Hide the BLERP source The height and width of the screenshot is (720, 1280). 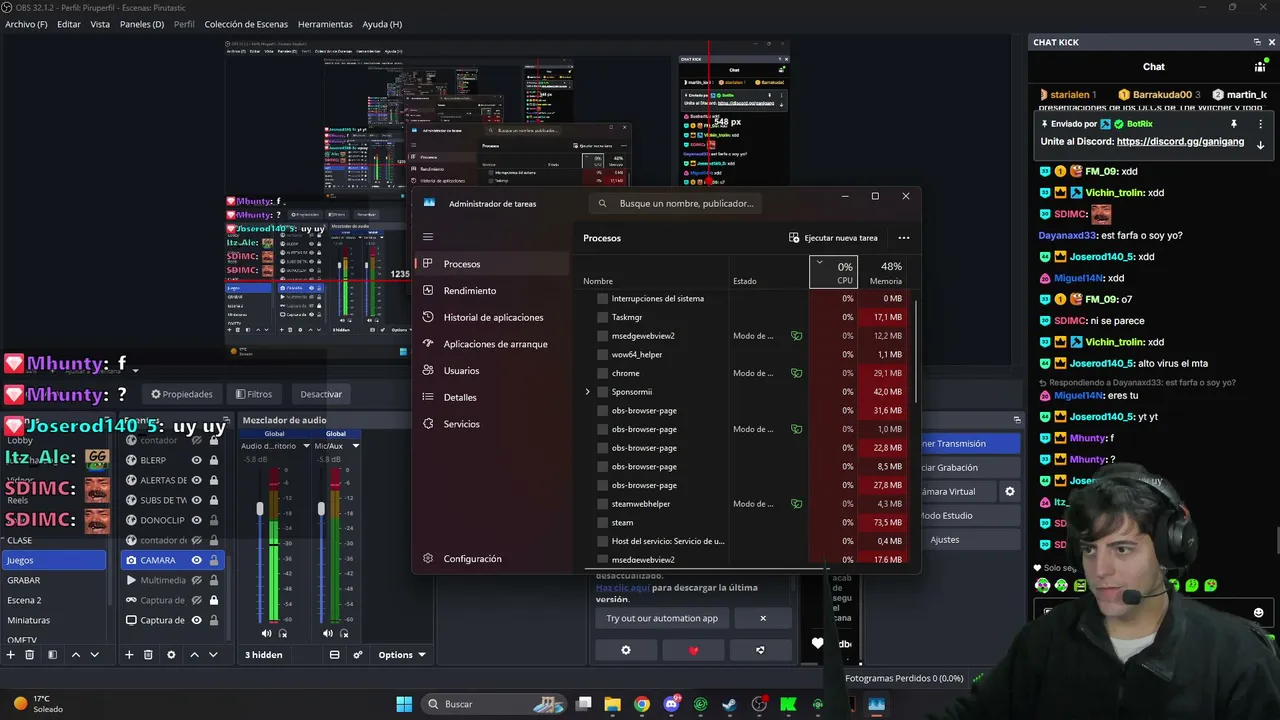point(196,460)
